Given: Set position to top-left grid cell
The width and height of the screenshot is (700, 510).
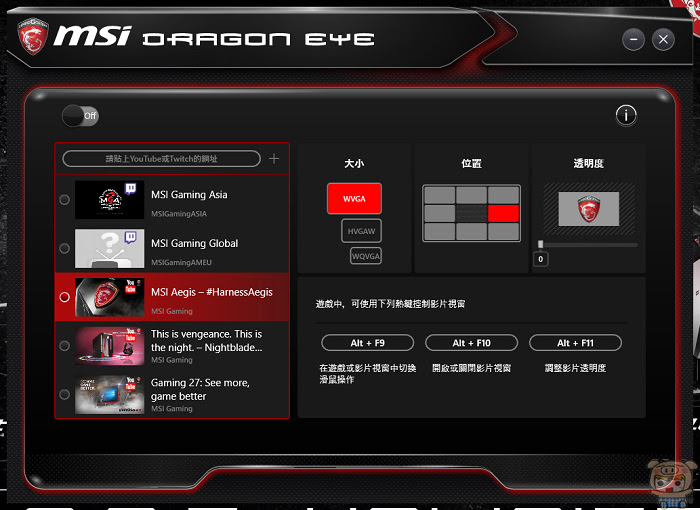Looking at the screenshot, I should tap(440, 195).
